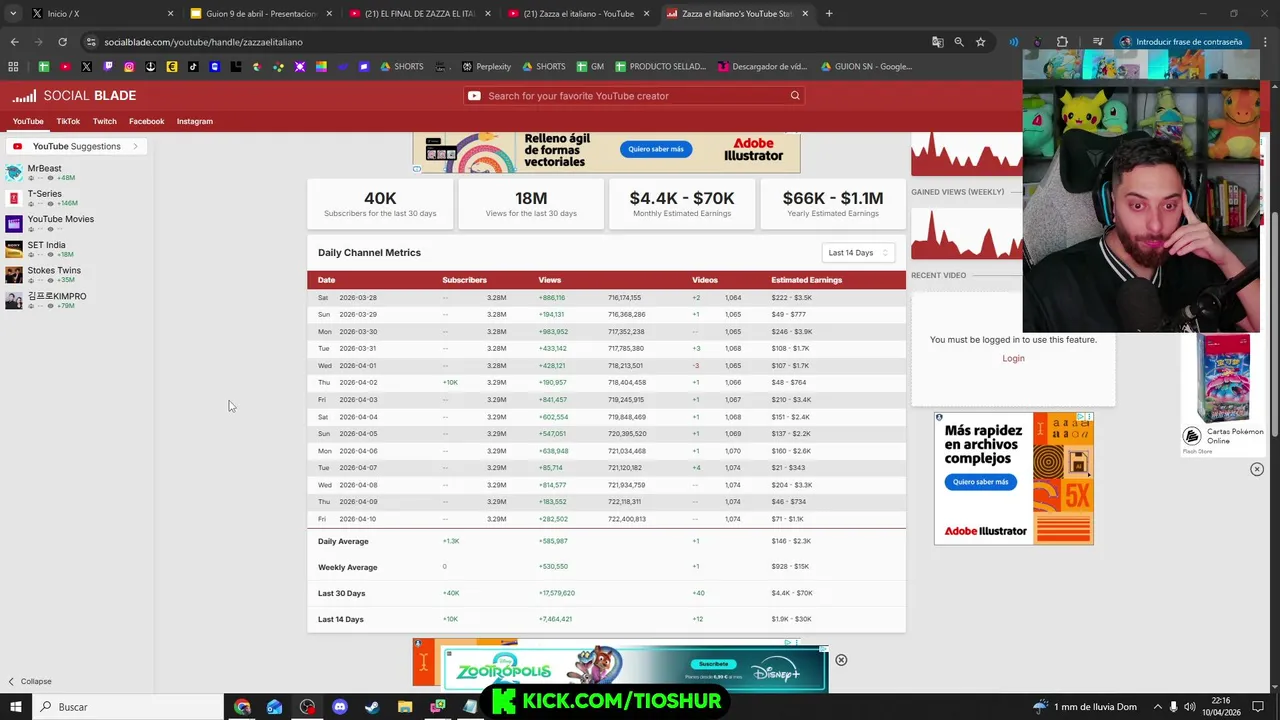Screen dimensions: 1280x720
Task: Open Discord from the taskbar
Action: click(x=340, y=707)
